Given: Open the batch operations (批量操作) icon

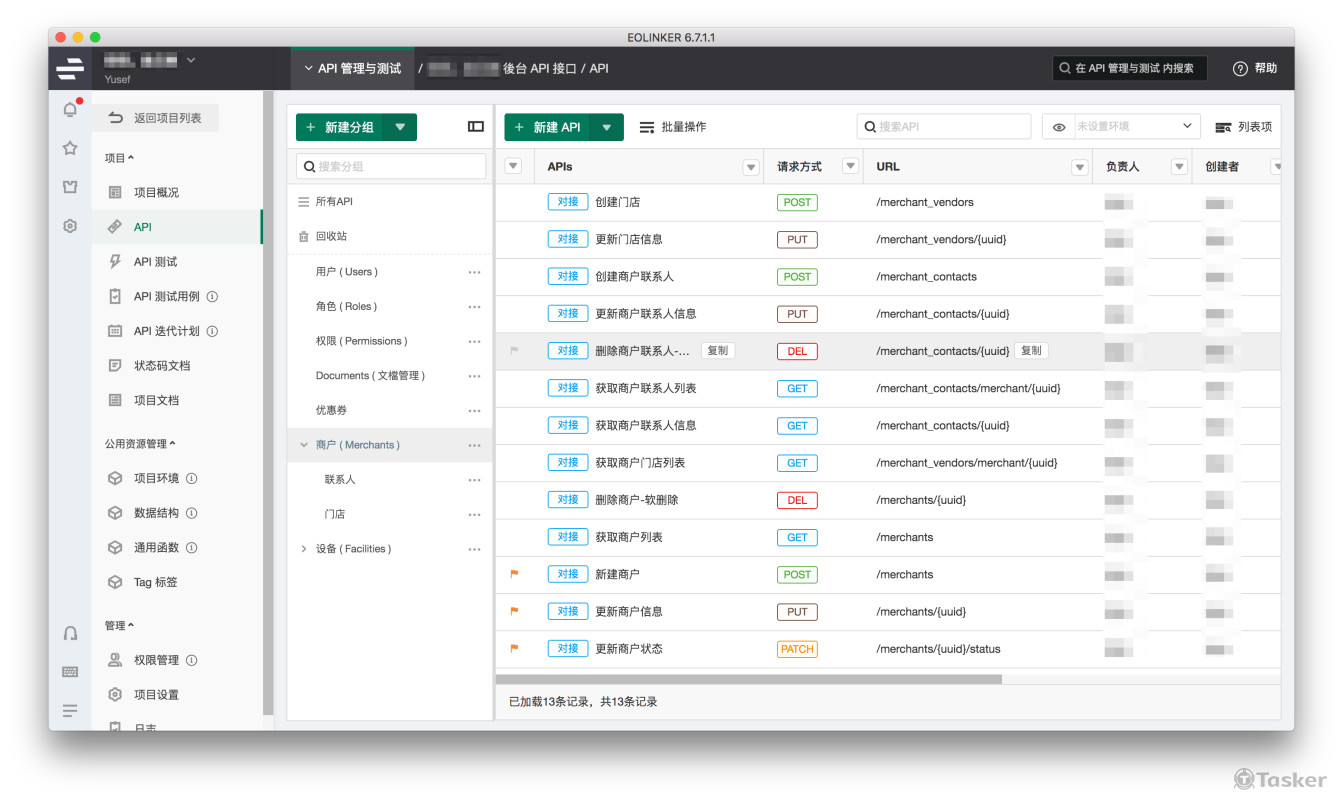Looking at the screenshot, I should point(647,127).
